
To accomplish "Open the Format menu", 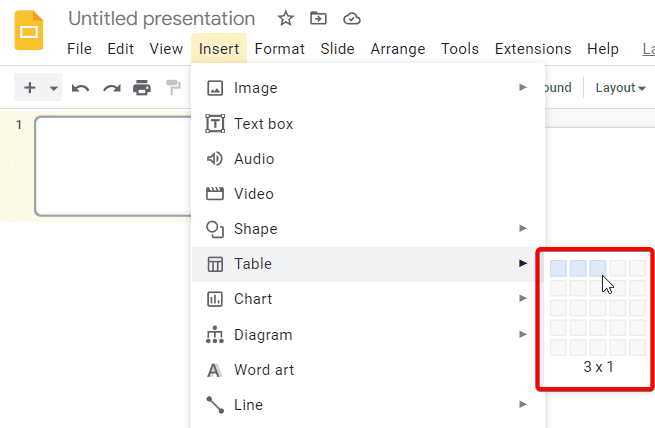I will (x=279, y=49).
